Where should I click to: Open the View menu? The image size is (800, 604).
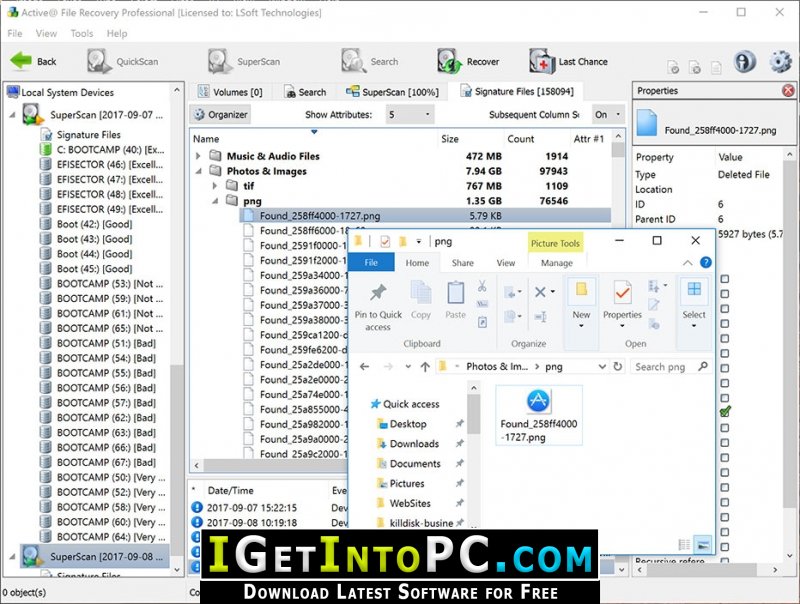(x=46, y=33)
